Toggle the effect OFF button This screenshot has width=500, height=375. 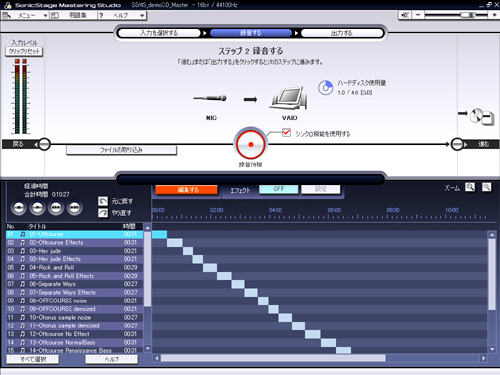click(x=279, y=189)
